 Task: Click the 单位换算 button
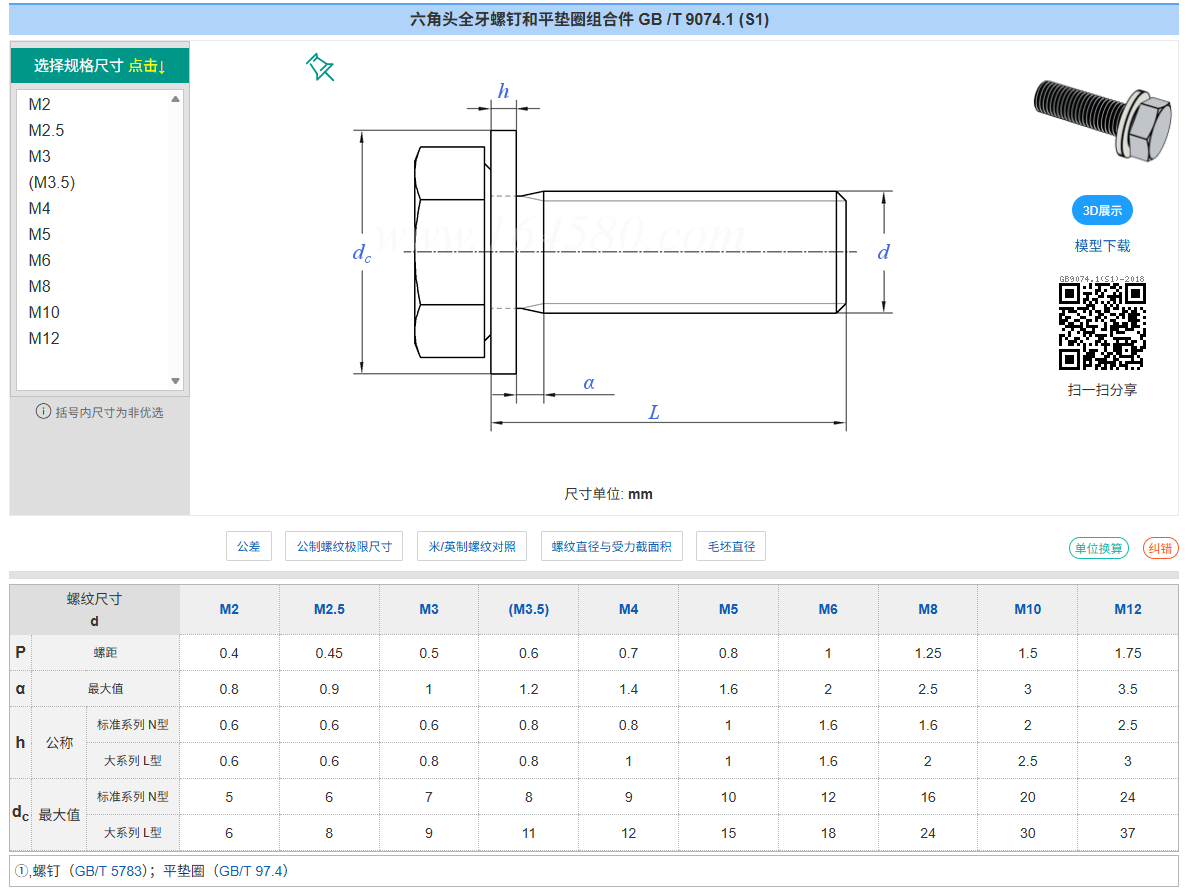point(1099,548)
